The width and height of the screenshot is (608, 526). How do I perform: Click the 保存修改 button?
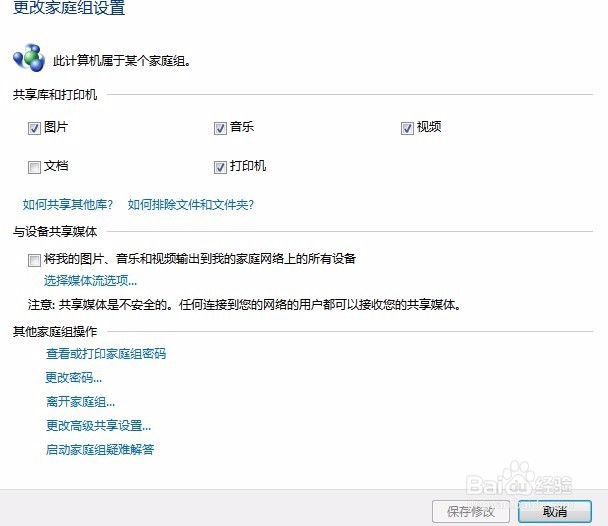click(x=471, y=512)
